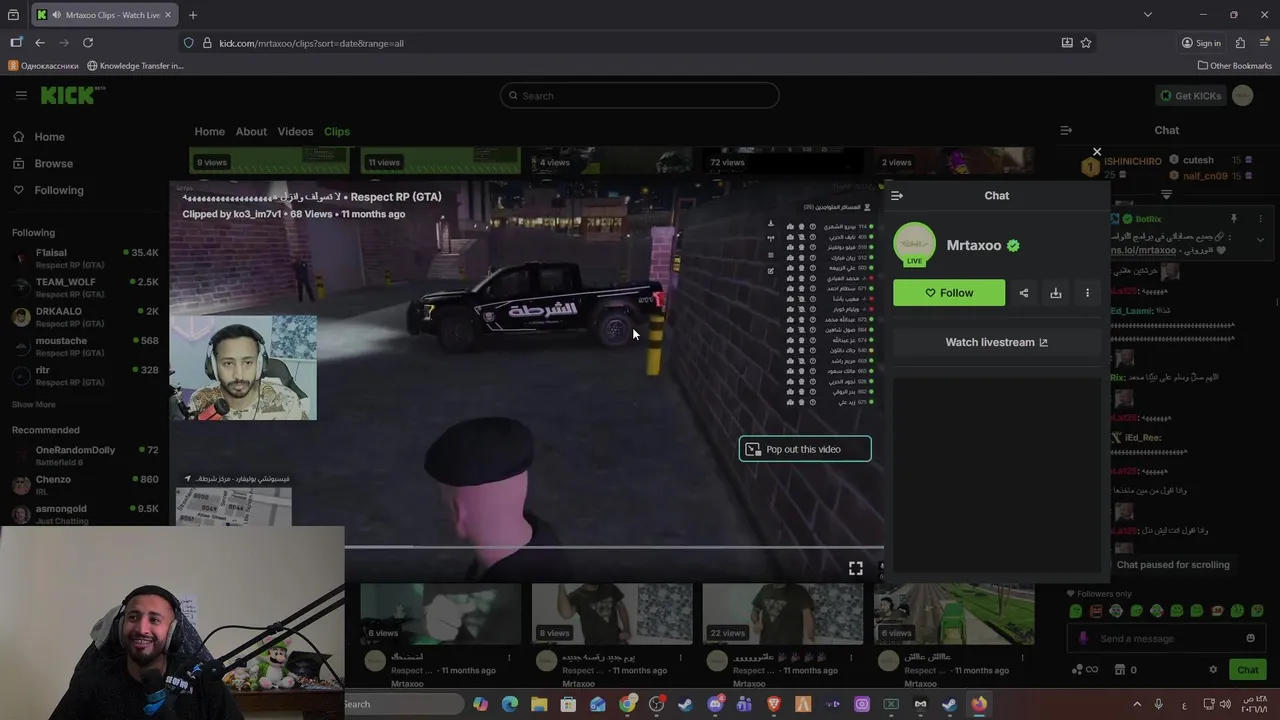Open recommended channel Chenzo
The image size is (1280, 720).
(x=85, y=484)
